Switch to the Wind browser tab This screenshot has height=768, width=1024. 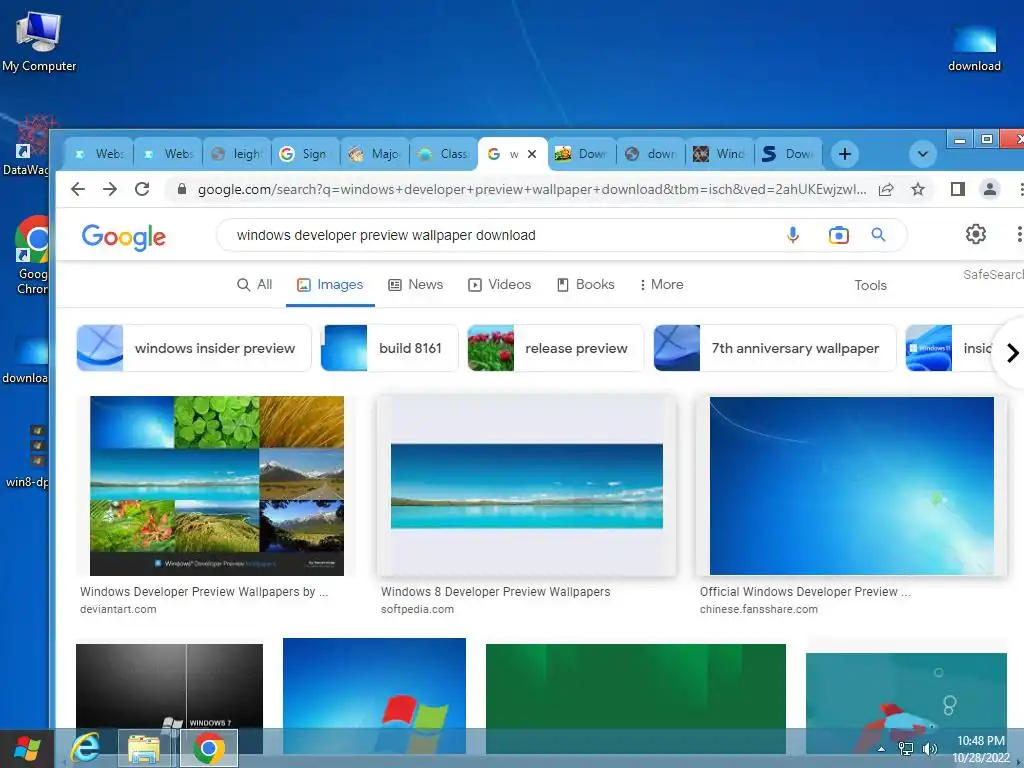(719, 154)
